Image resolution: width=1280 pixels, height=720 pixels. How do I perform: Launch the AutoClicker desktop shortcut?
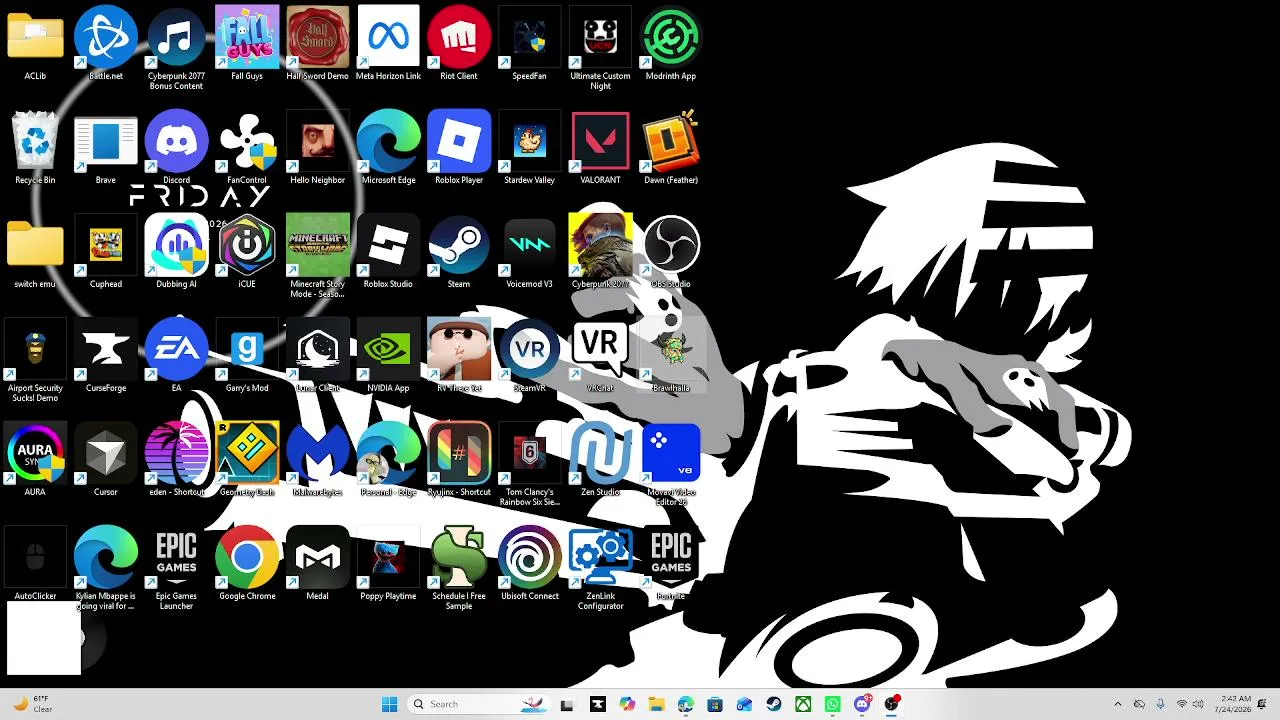pyautogui.click(x=35, y=564)
